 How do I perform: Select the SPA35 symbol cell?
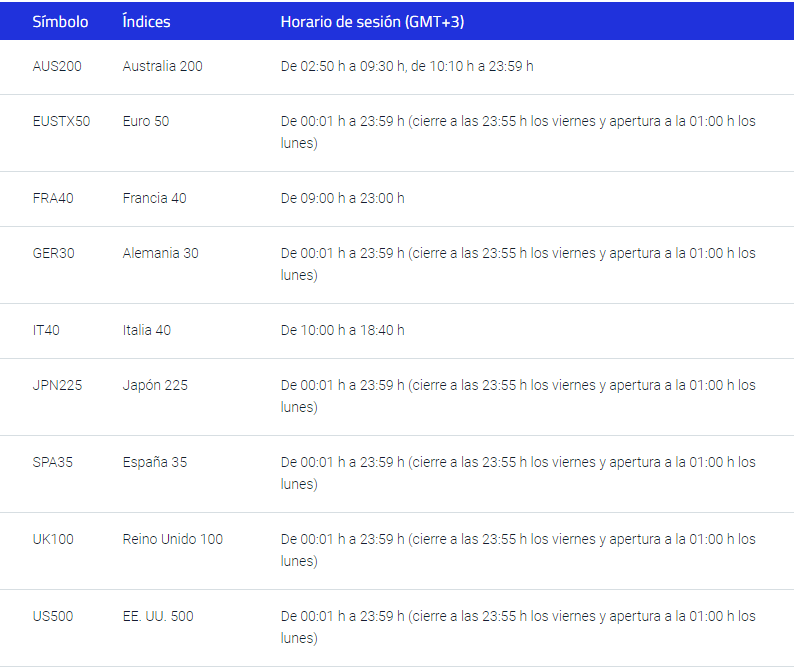[53, 462]
